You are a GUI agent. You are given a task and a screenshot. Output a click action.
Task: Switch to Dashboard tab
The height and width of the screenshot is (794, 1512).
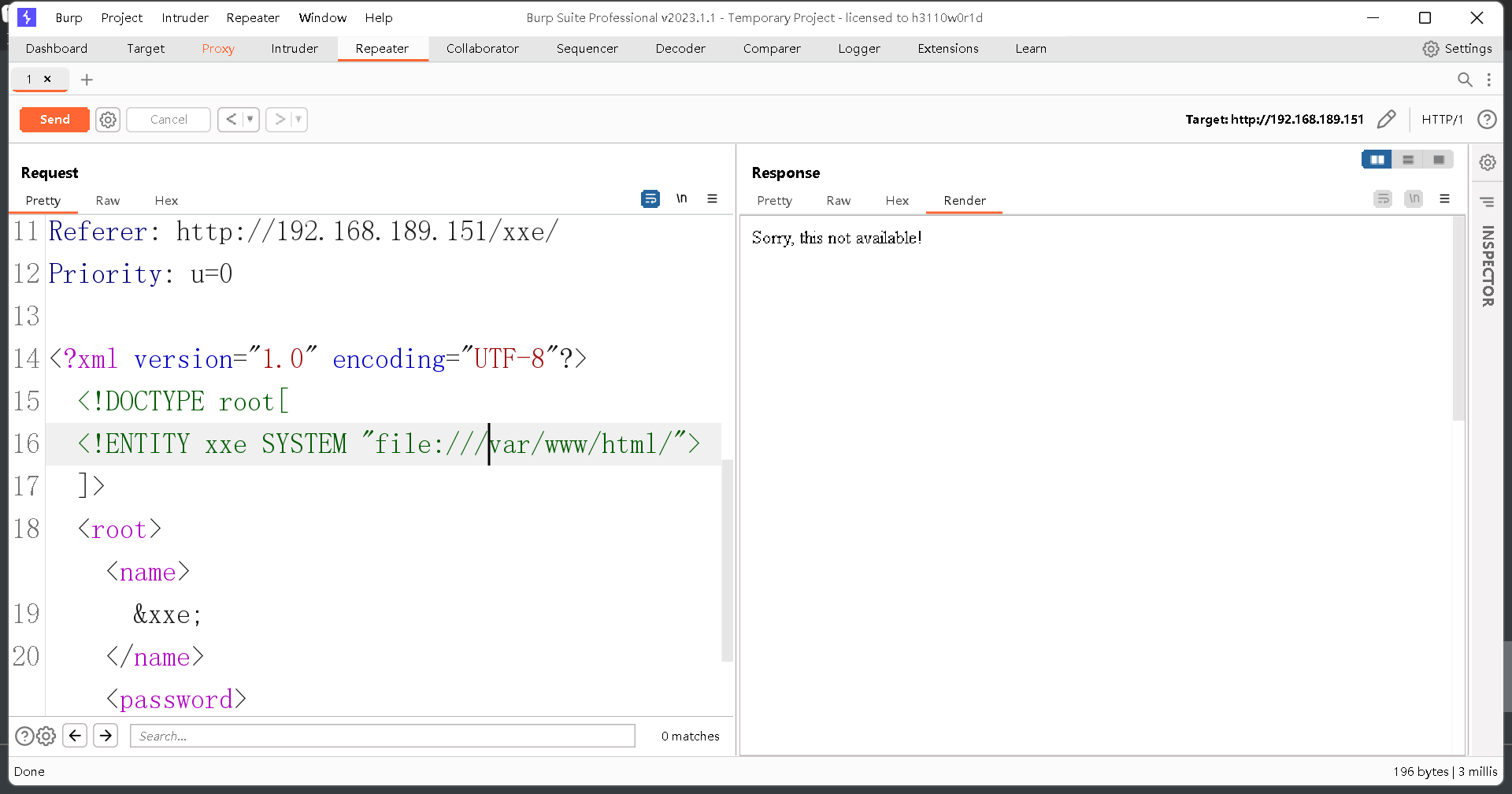[x=57, y=49]
